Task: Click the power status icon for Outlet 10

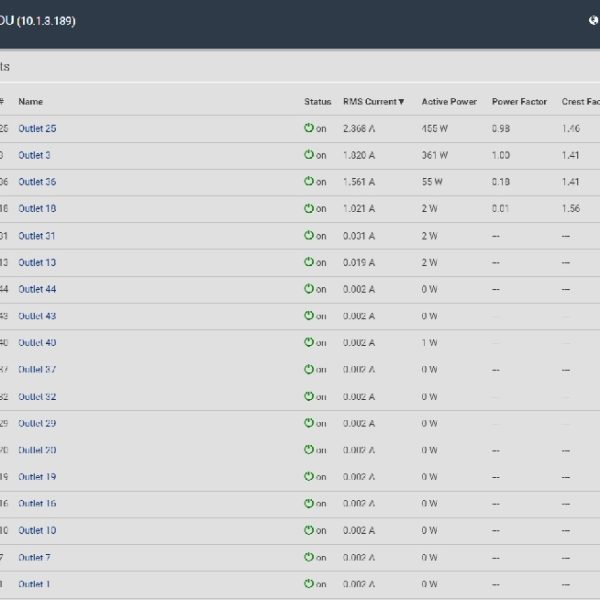Action: point(309,530)
